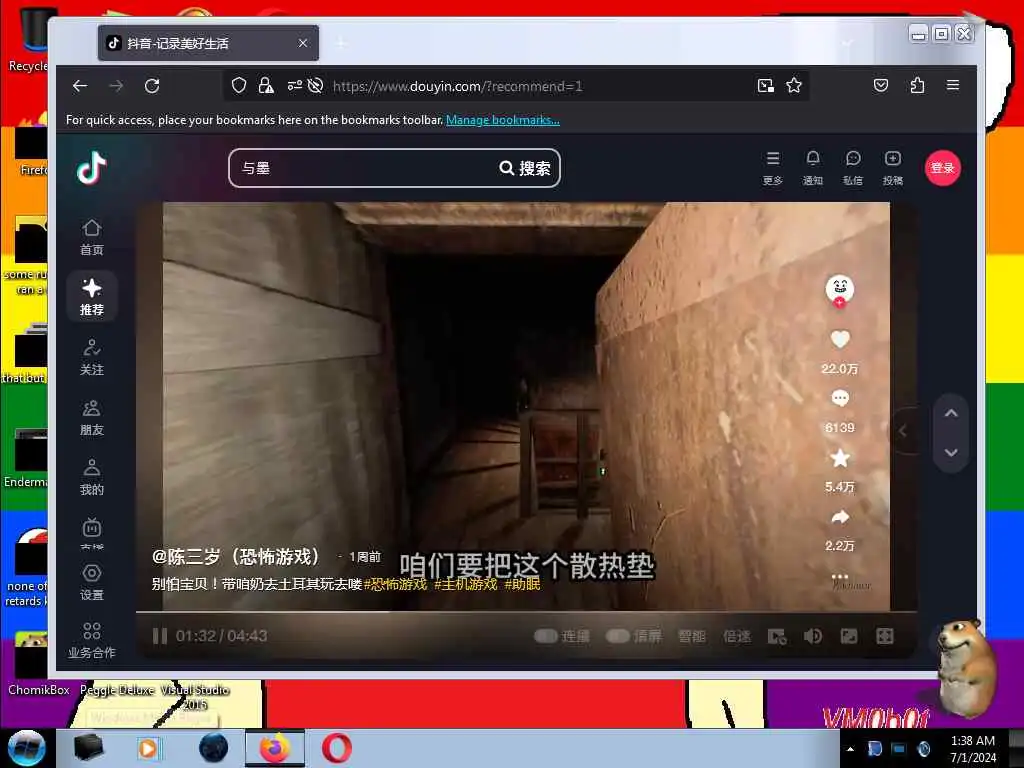Click the 投稿 upload icon
Screen dimensions: 1024x768
click(893, 168)
